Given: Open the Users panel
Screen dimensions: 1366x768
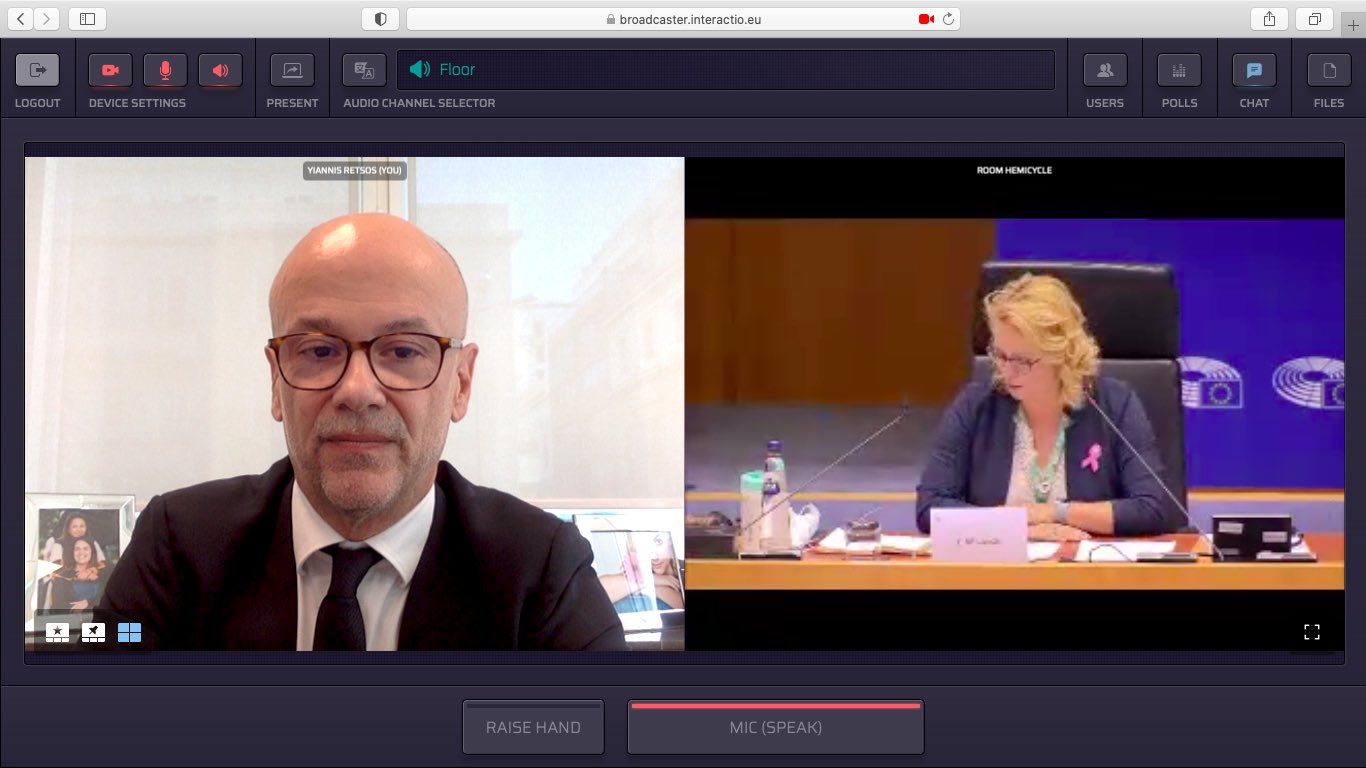Looking at the screenshot, I should click(1105, 70).
